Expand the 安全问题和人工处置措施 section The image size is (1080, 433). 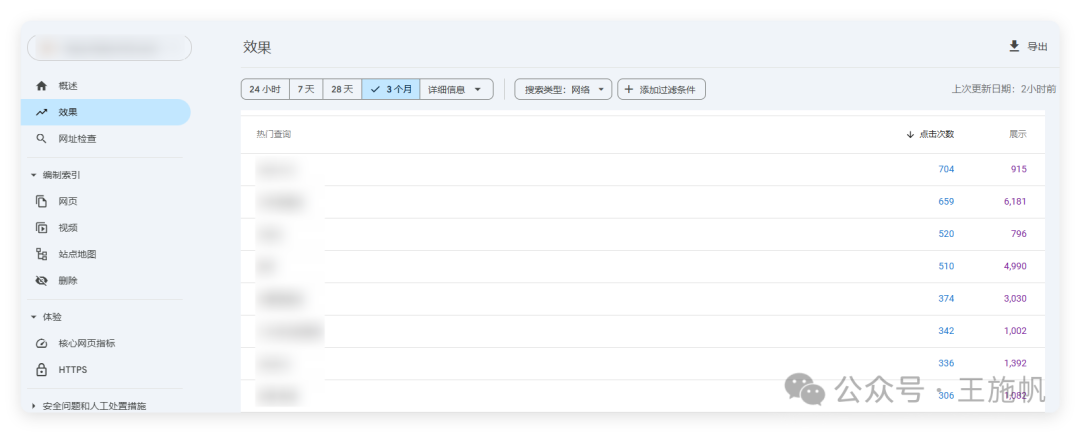click(x=33, y=406)
